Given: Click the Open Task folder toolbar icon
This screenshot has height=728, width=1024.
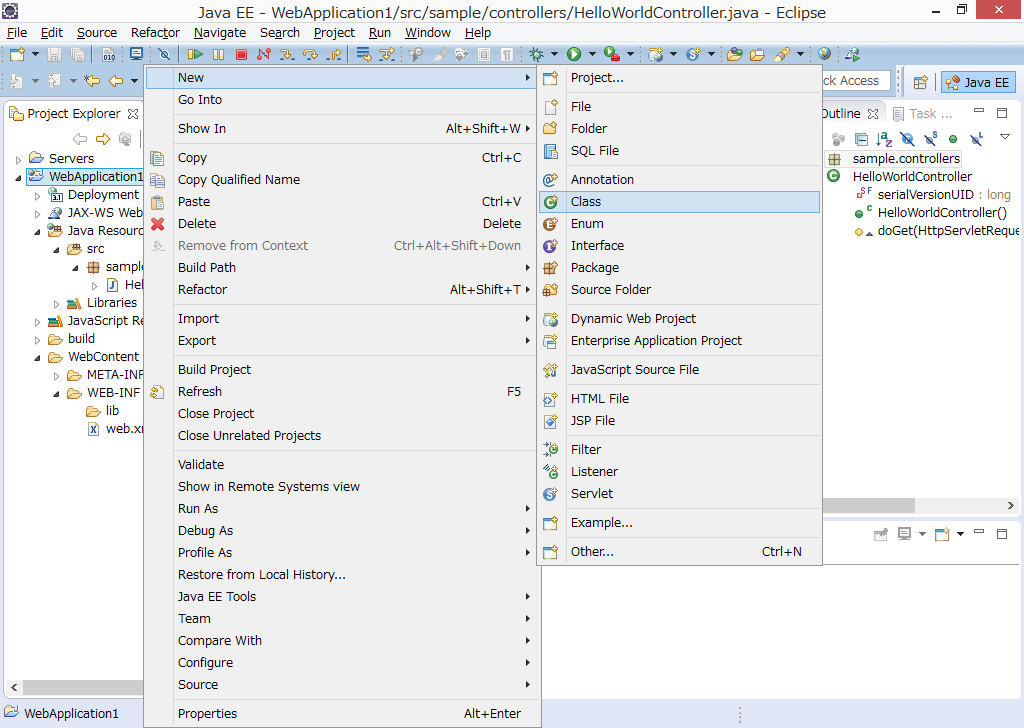Looking at the screenshot, I should pyautogui.click(x=758, y=54).
